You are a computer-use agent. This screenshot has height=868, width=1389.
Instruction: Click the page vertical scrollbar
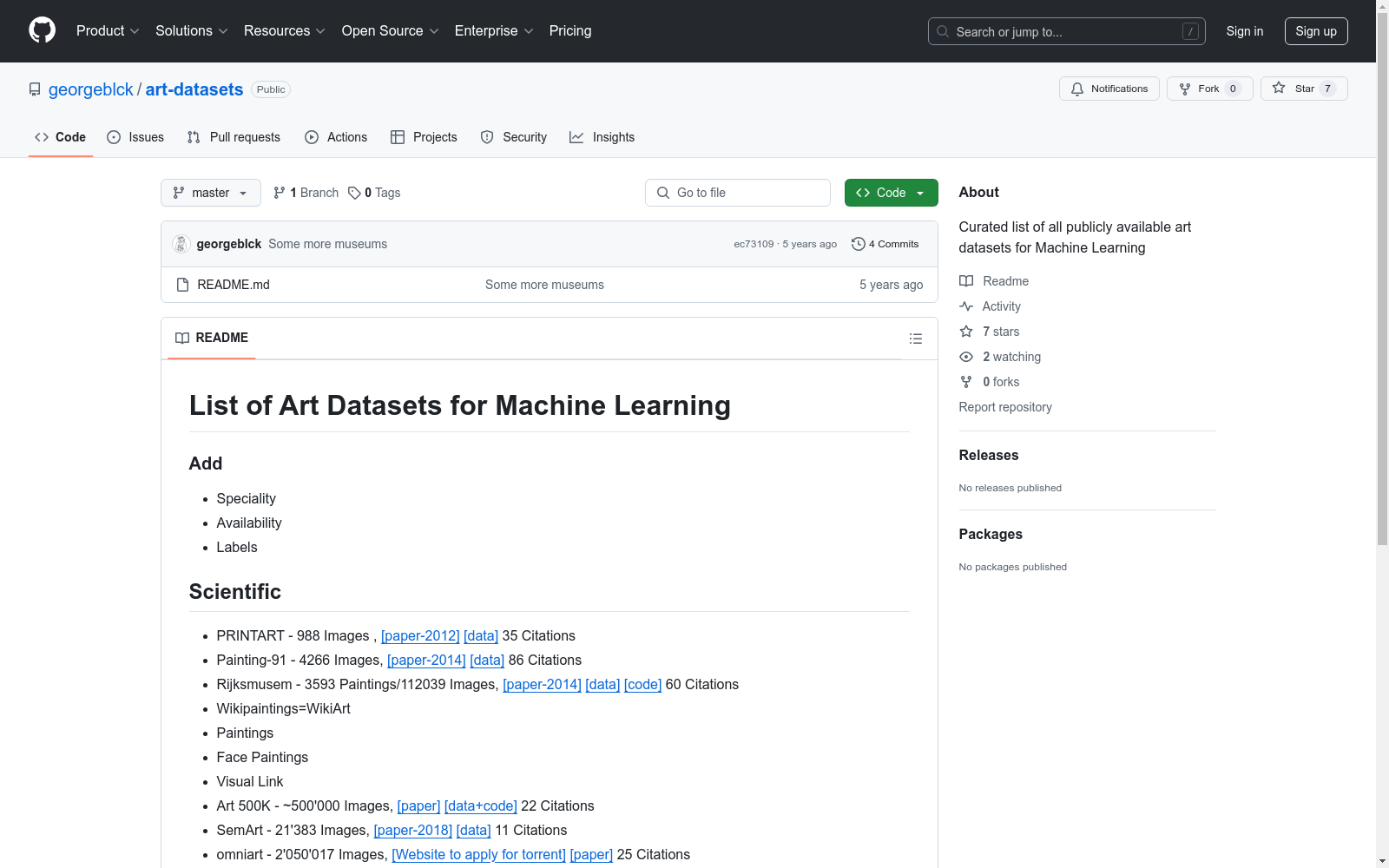[1382, 278]
